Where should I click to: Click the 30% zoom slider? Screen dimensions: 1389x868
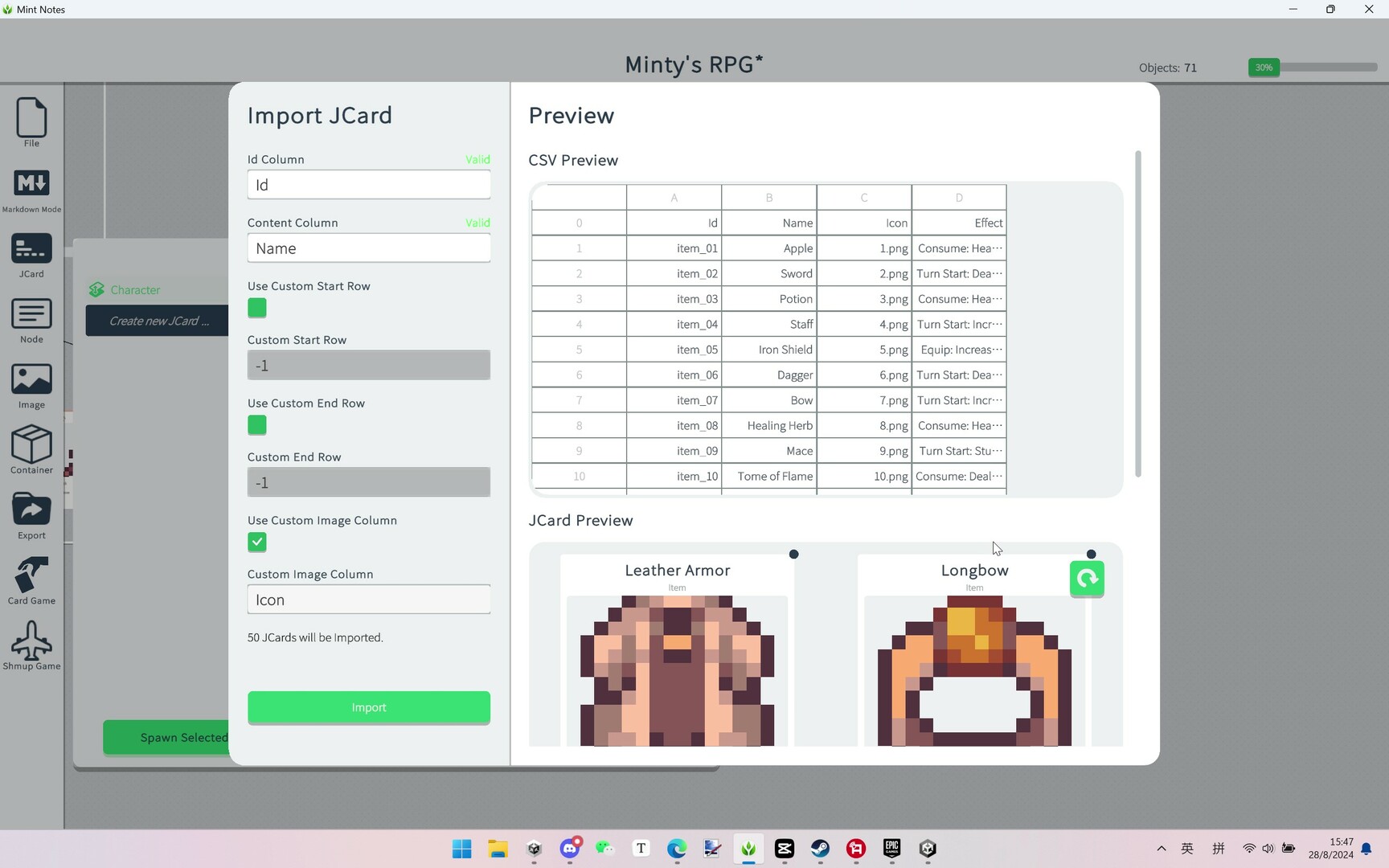[x=1313, y=68]
